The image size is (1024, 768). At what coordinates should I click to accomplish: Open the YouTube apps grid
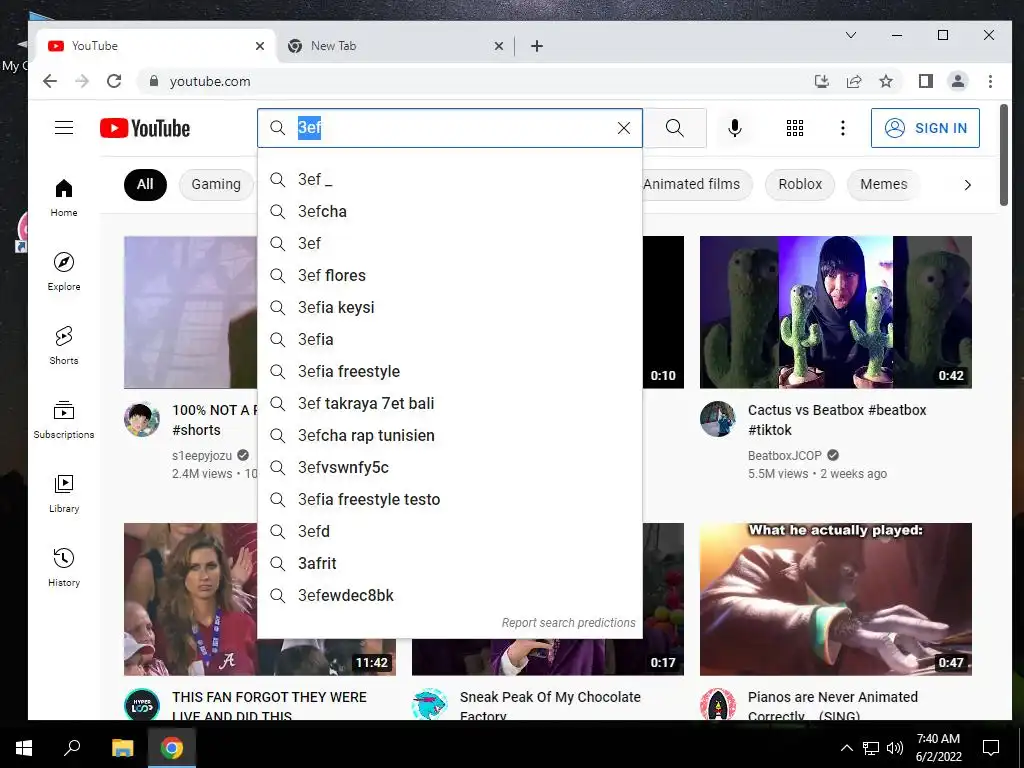795,128
